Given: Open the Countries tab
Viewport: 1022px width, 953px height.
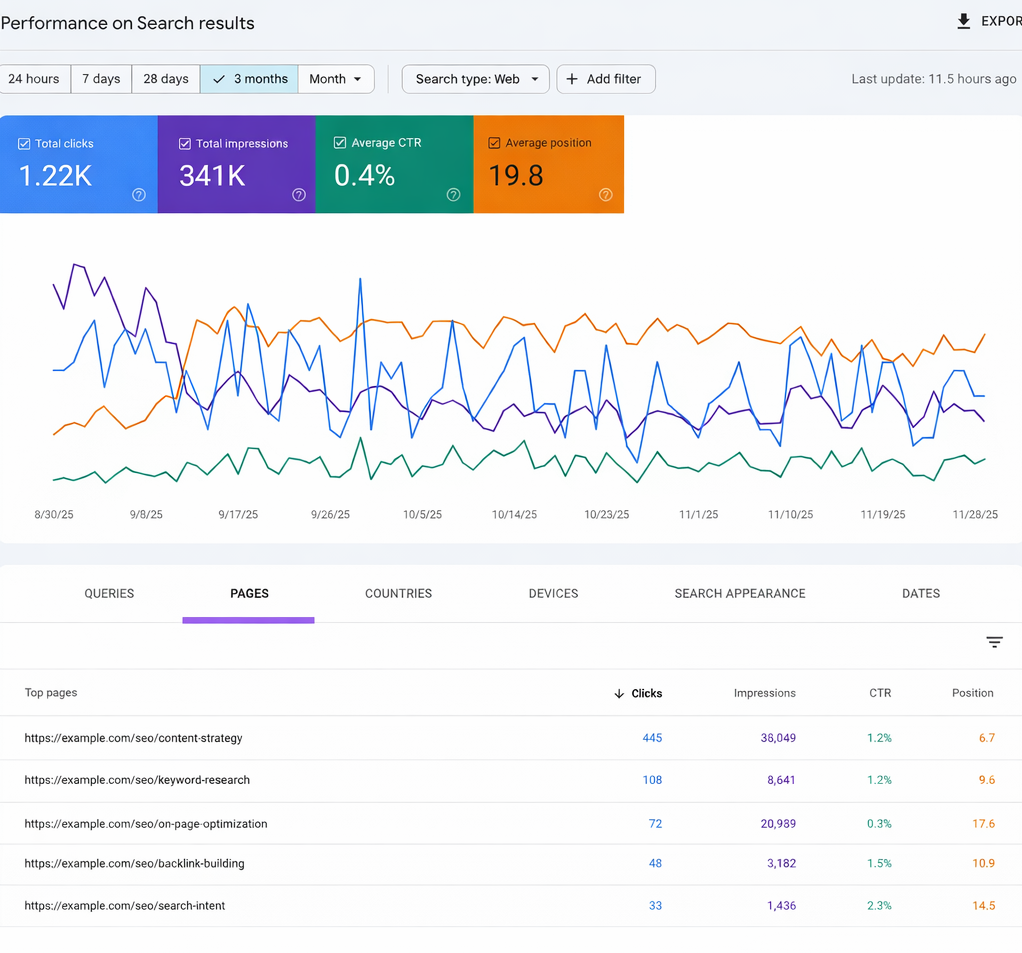Looking at the screenshot, I should coord(398,593).
